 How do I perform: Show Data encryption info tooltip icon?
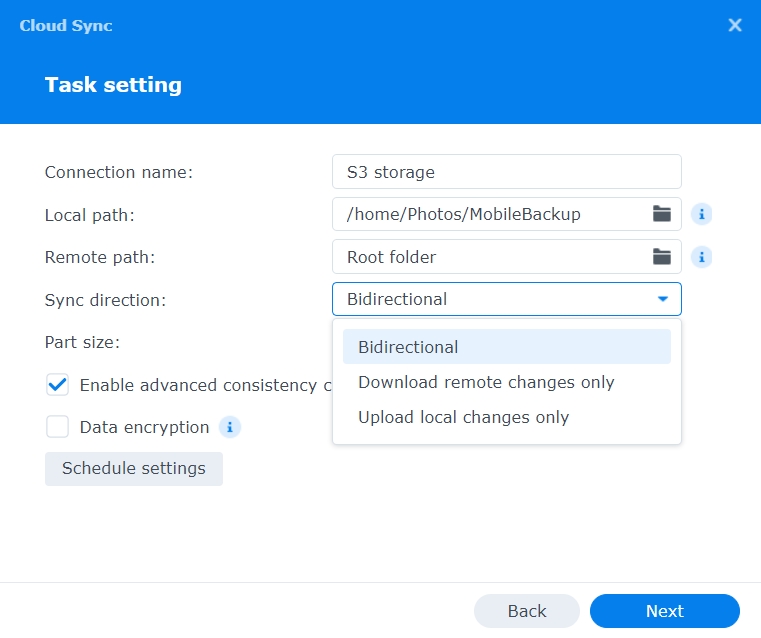(230, 428)
